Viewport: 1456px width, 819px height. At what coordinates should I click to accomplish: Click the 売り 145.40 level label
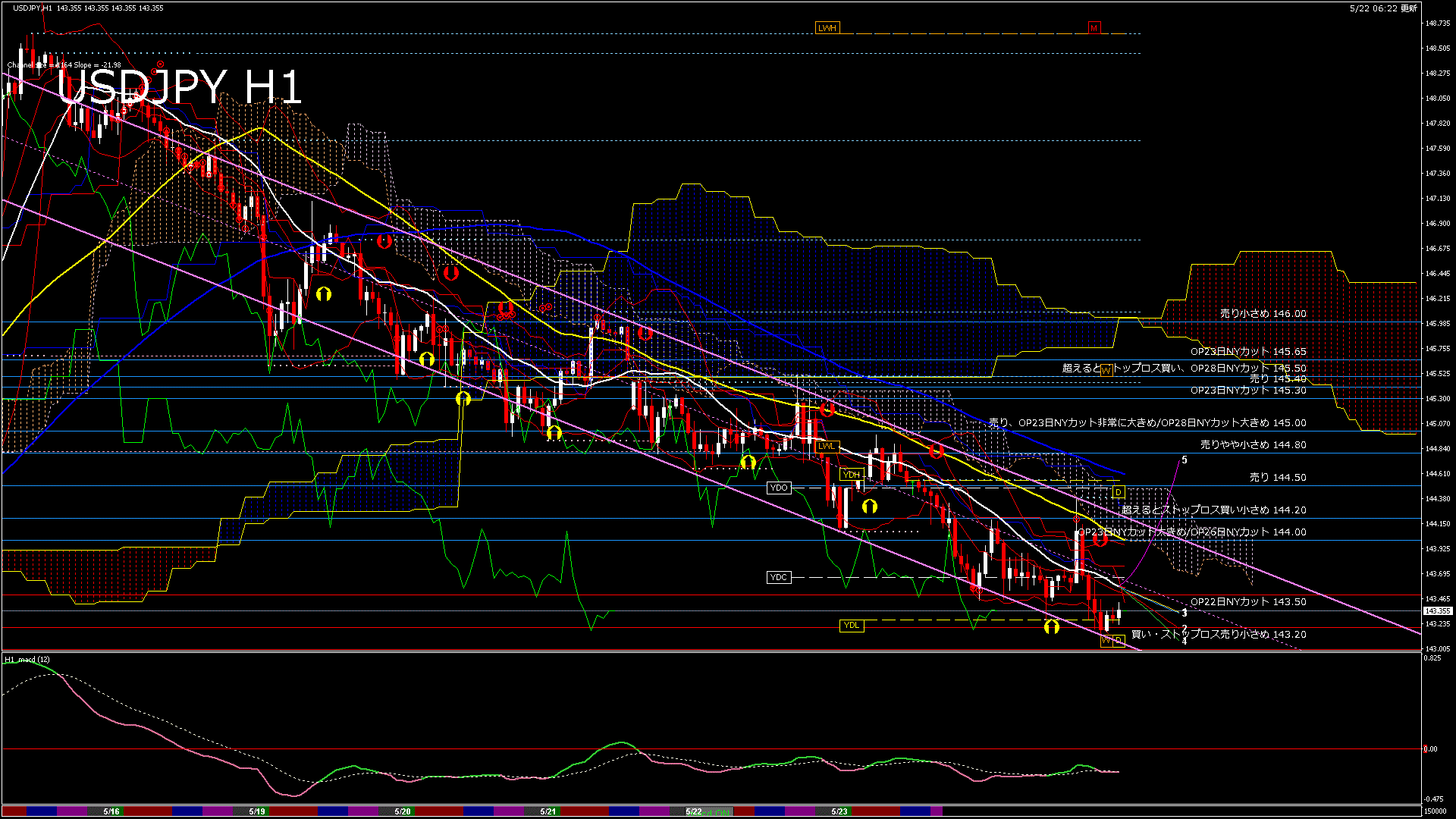click(x=1278, y=378)
